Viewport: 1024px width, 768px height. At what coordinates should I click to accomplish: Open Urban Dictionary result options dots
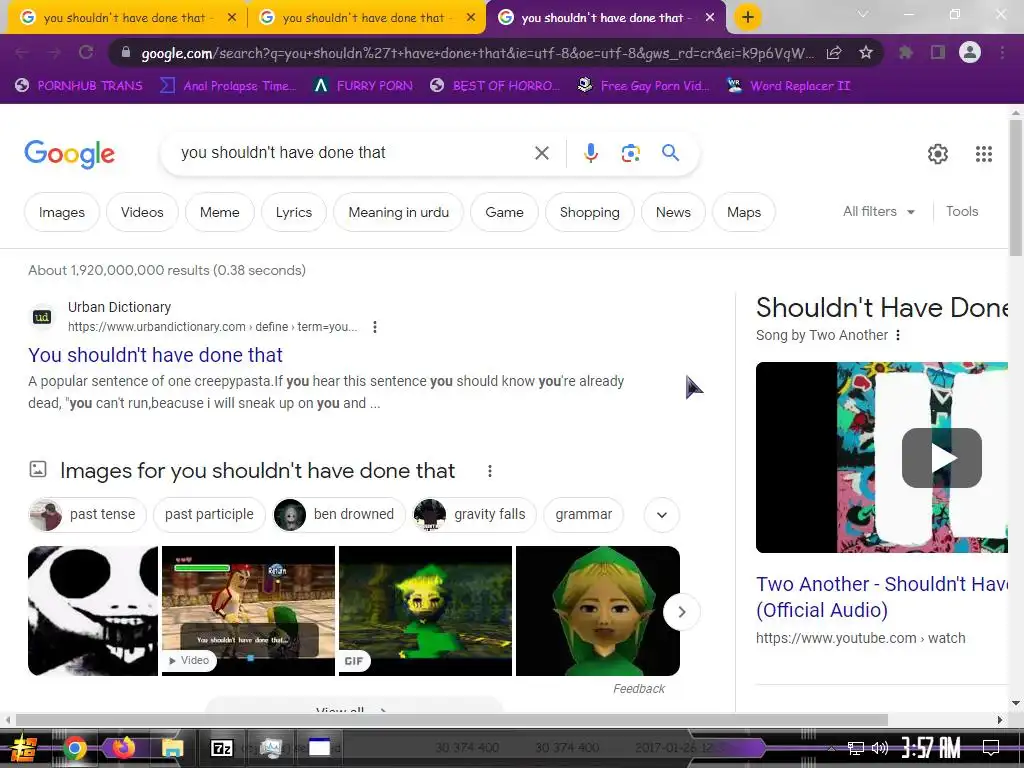pyautogui.click(x=375, y=327)
